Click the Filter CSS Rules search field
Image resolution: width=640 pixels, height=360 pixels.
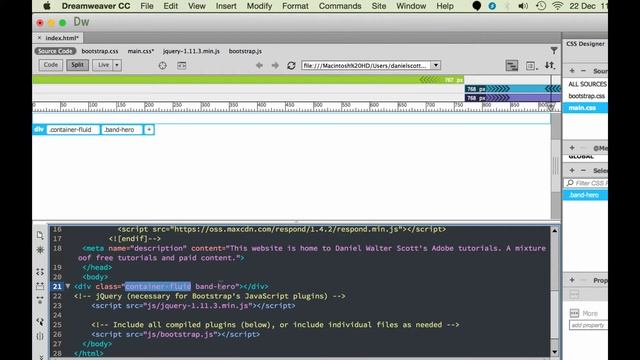click(587, 183)
